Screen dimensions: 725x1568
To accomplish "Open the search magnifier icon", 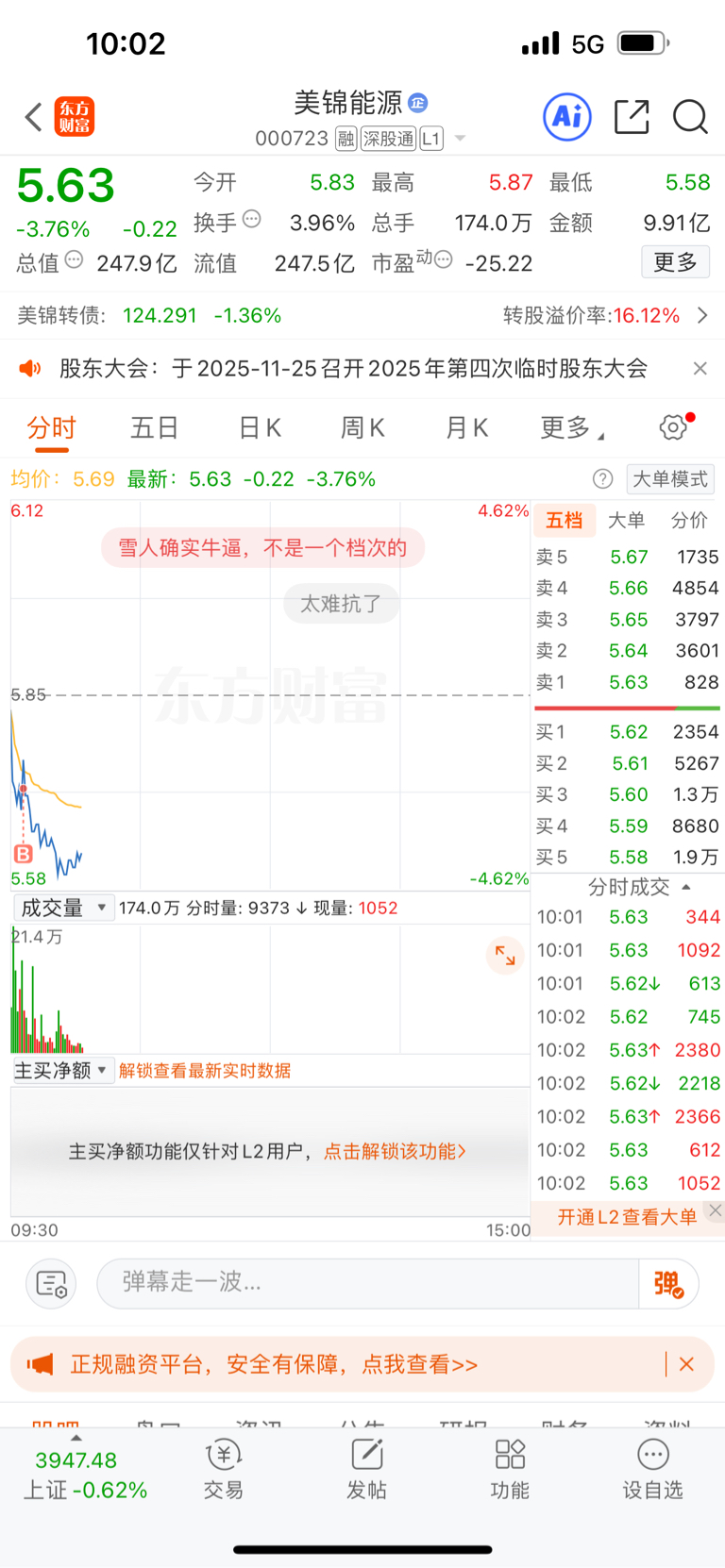I will point(690,117).
